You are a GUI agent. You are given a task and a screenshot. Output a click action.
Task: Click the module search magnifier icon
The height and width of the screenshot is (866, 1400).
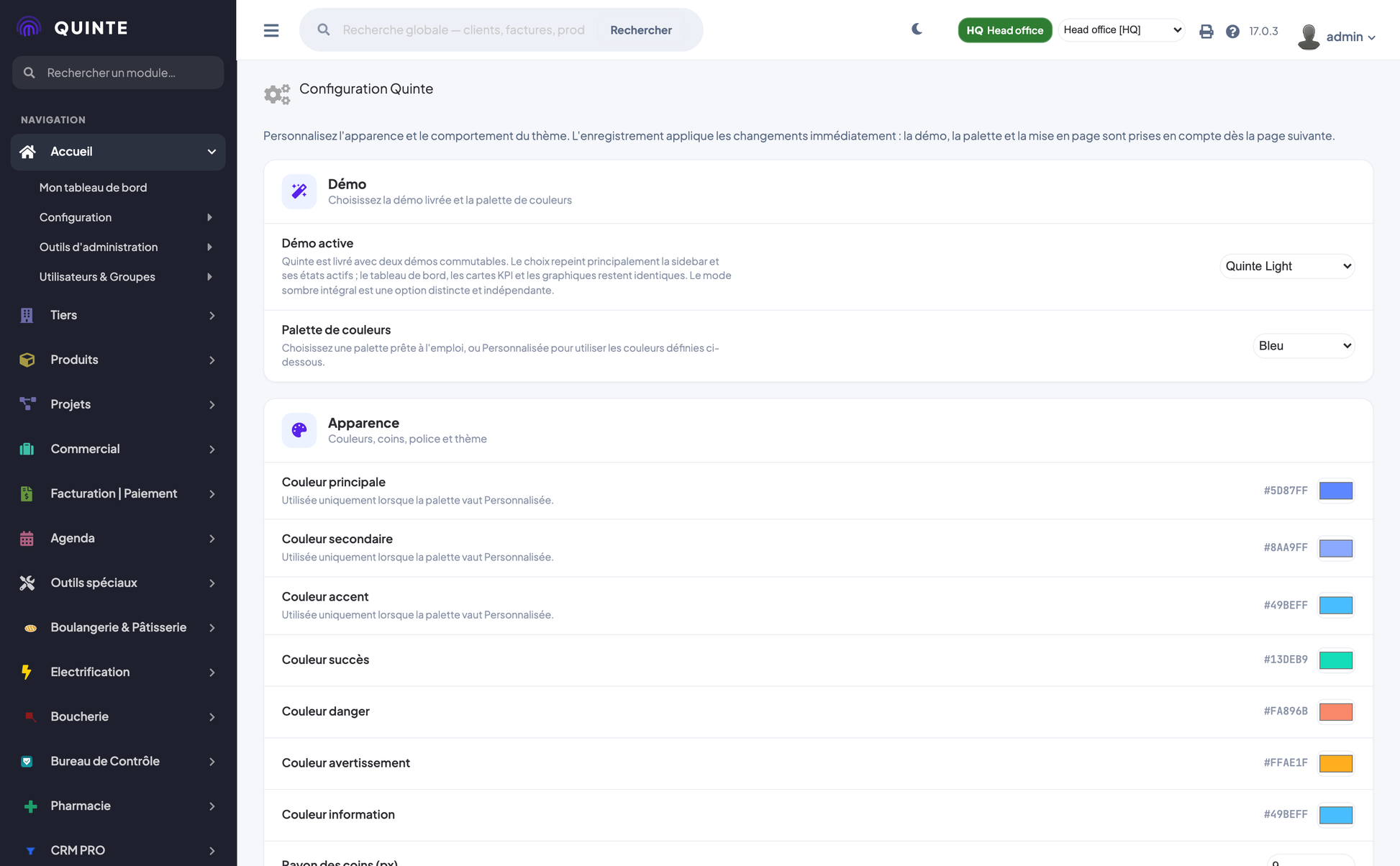point(29,73)
